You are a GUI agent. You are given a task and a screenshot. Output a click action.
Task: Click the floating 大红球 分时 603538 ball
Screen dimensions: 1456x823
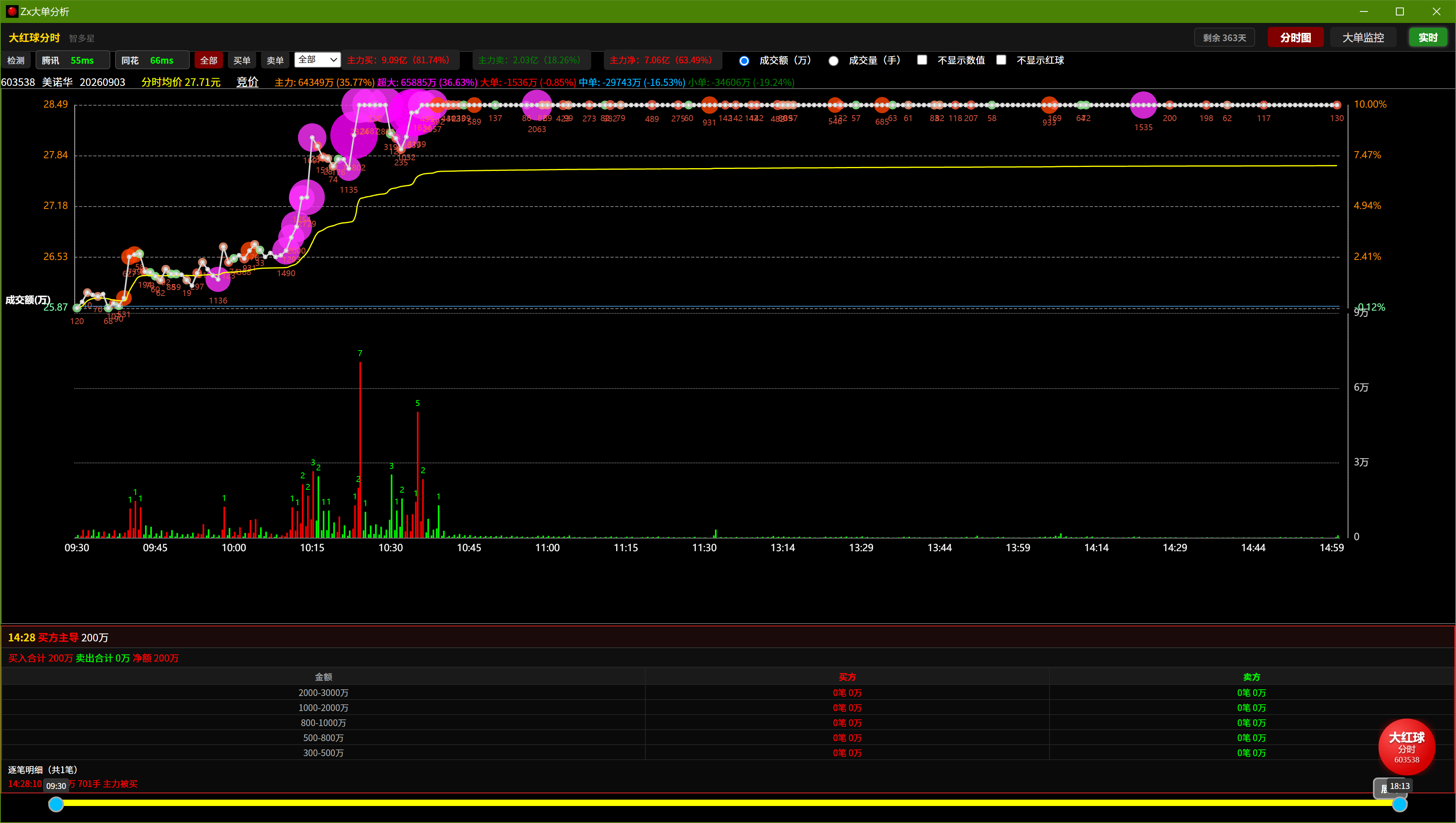pos(1406,747)
